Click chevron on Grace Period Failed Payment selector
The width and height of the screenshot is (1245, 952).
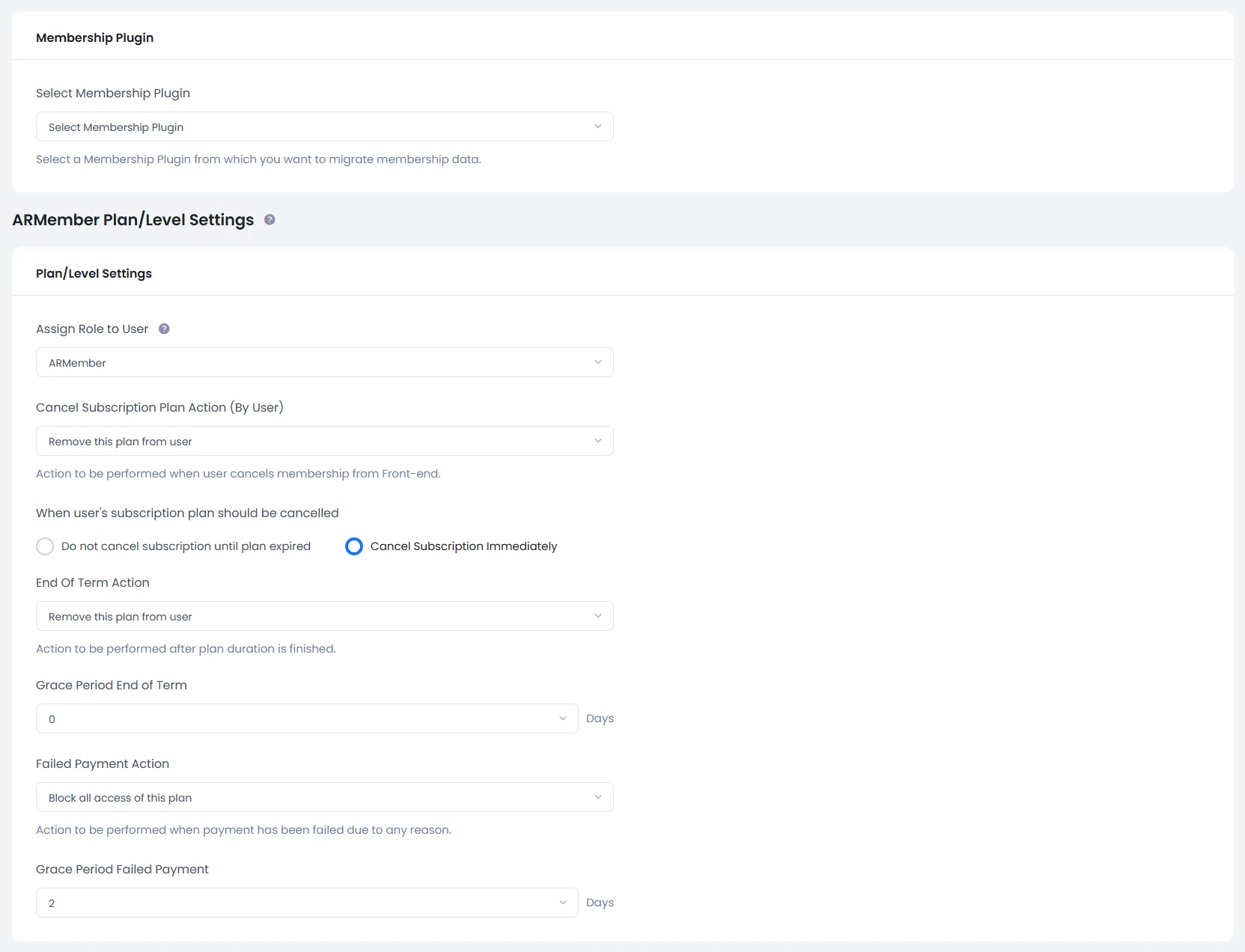(563, 903)
